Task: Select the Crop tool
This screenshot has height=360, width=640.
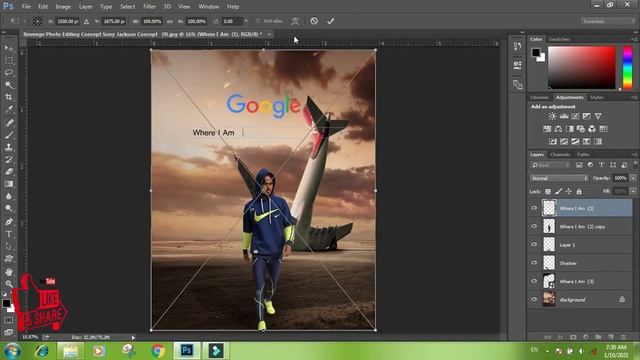Action: [x=9, y=97]
